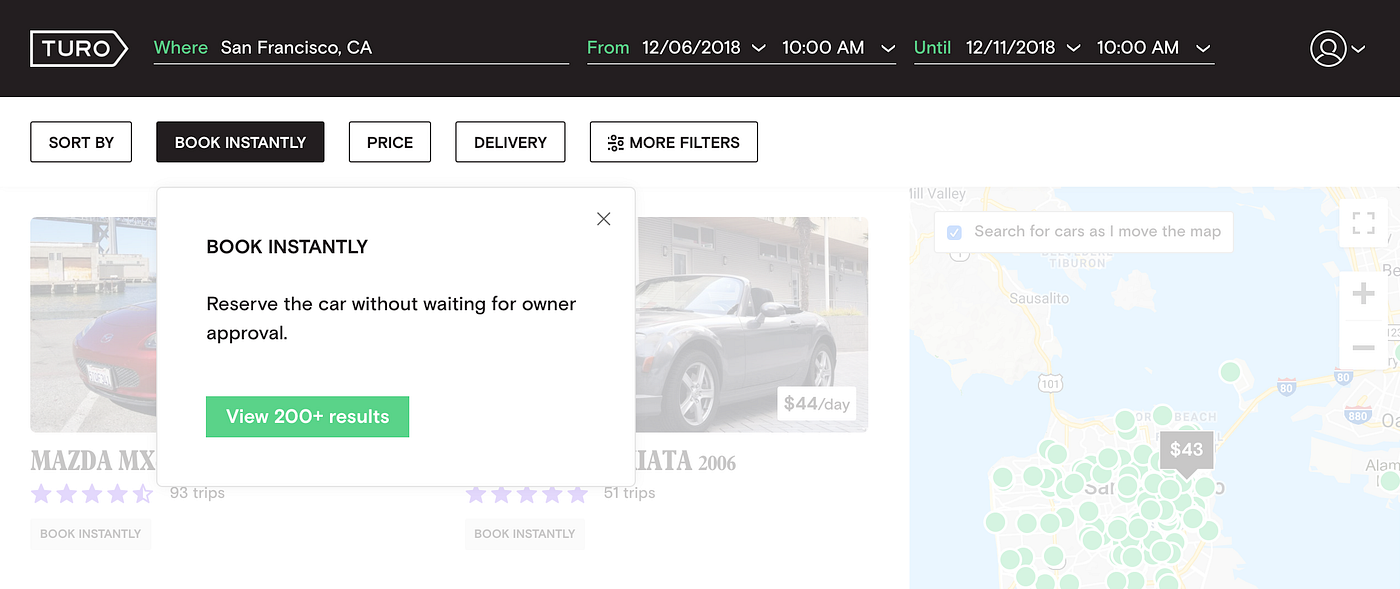Expand the From date 12/06/2018 dropdown

[704, 48]
